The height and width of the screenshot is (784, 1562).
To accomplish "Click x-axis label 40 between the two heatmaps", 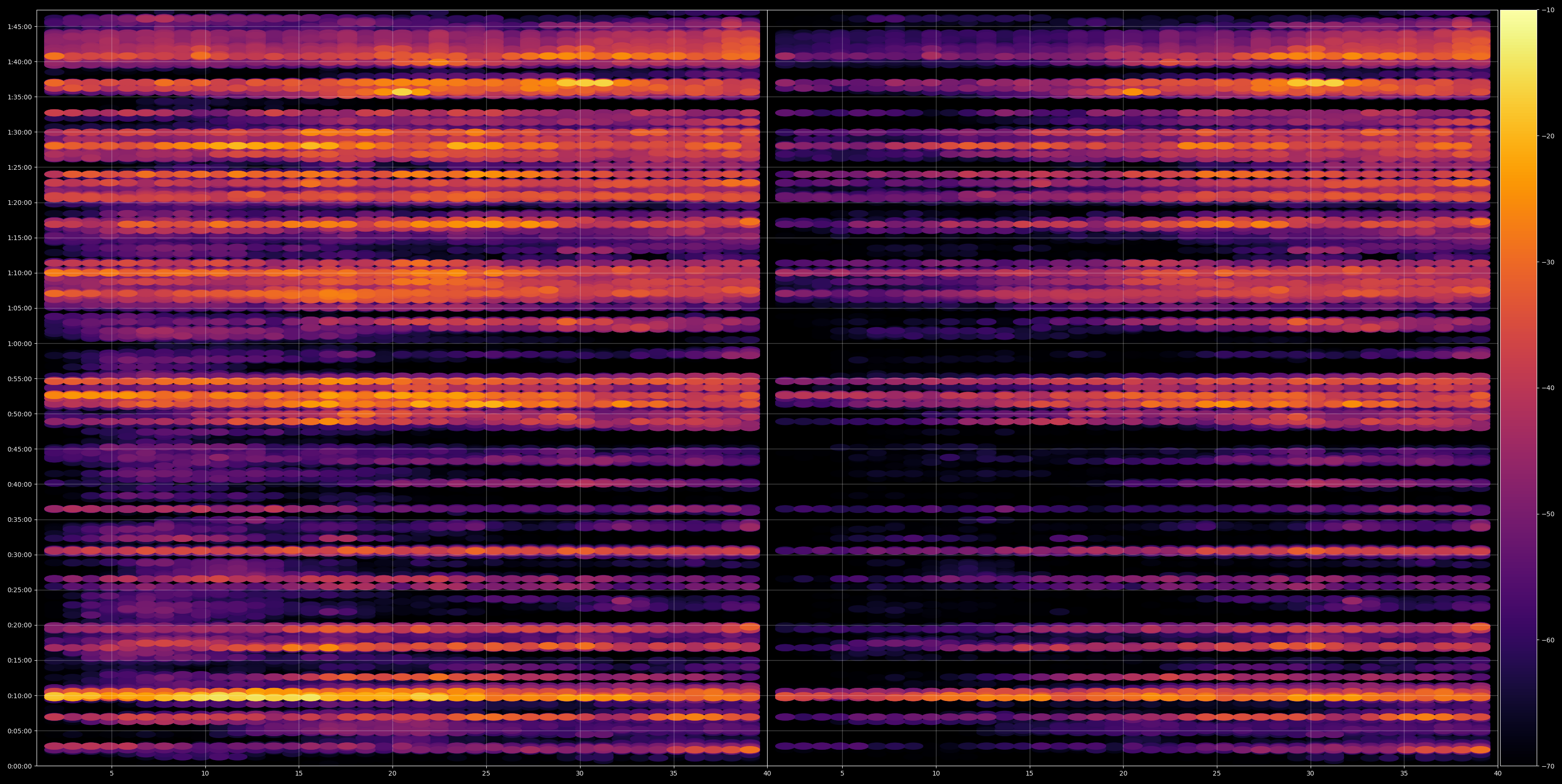I will 767,774.
